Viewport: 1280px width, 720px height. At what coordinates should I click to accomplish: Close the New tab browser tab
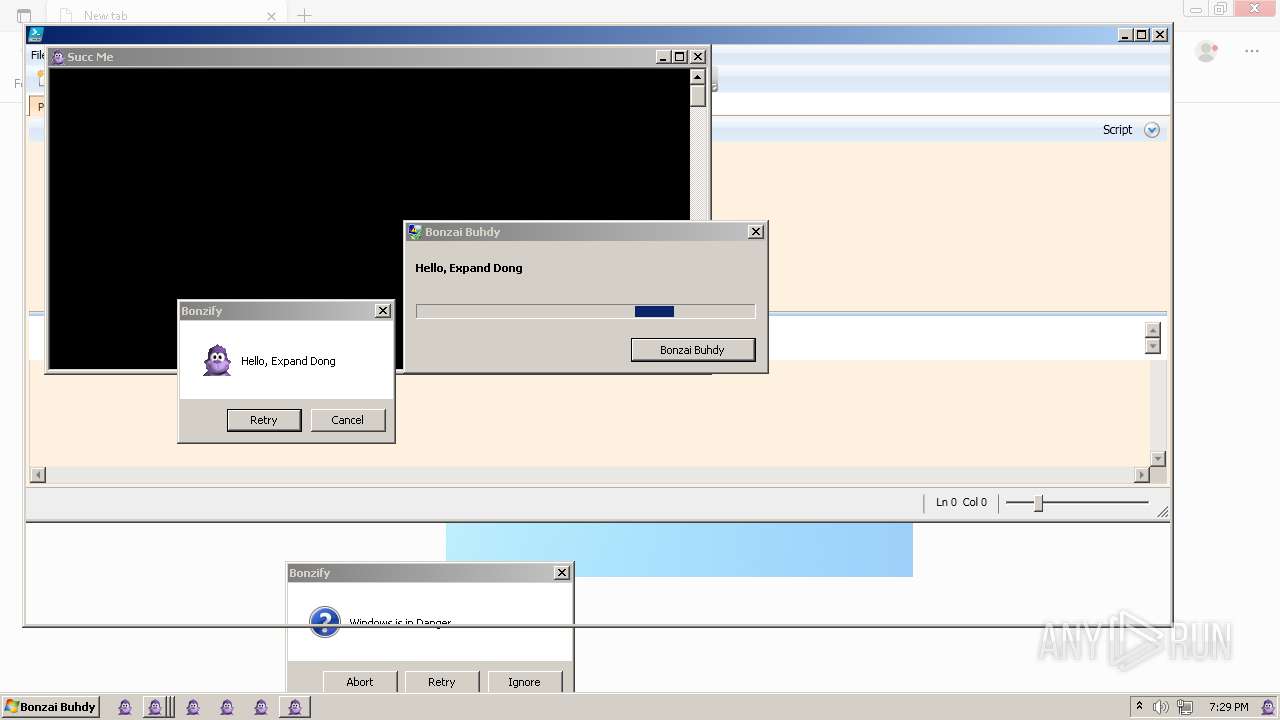(x=271, y=16)
